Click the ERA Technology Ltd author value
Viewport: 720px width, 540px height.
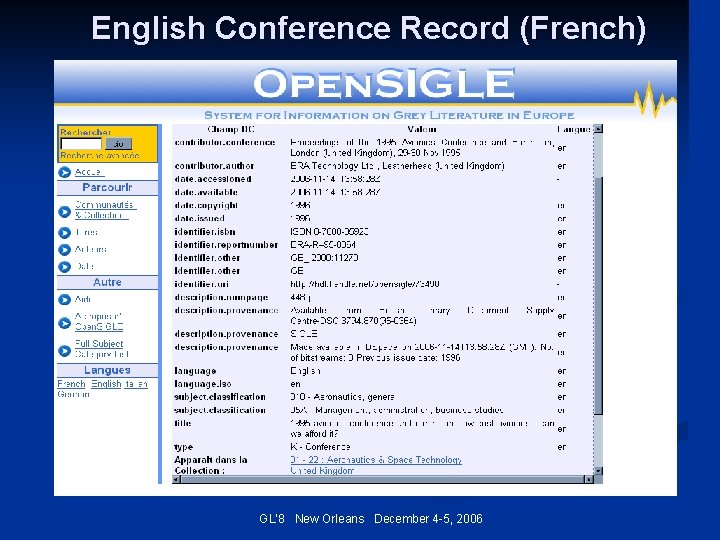(397, 166)
